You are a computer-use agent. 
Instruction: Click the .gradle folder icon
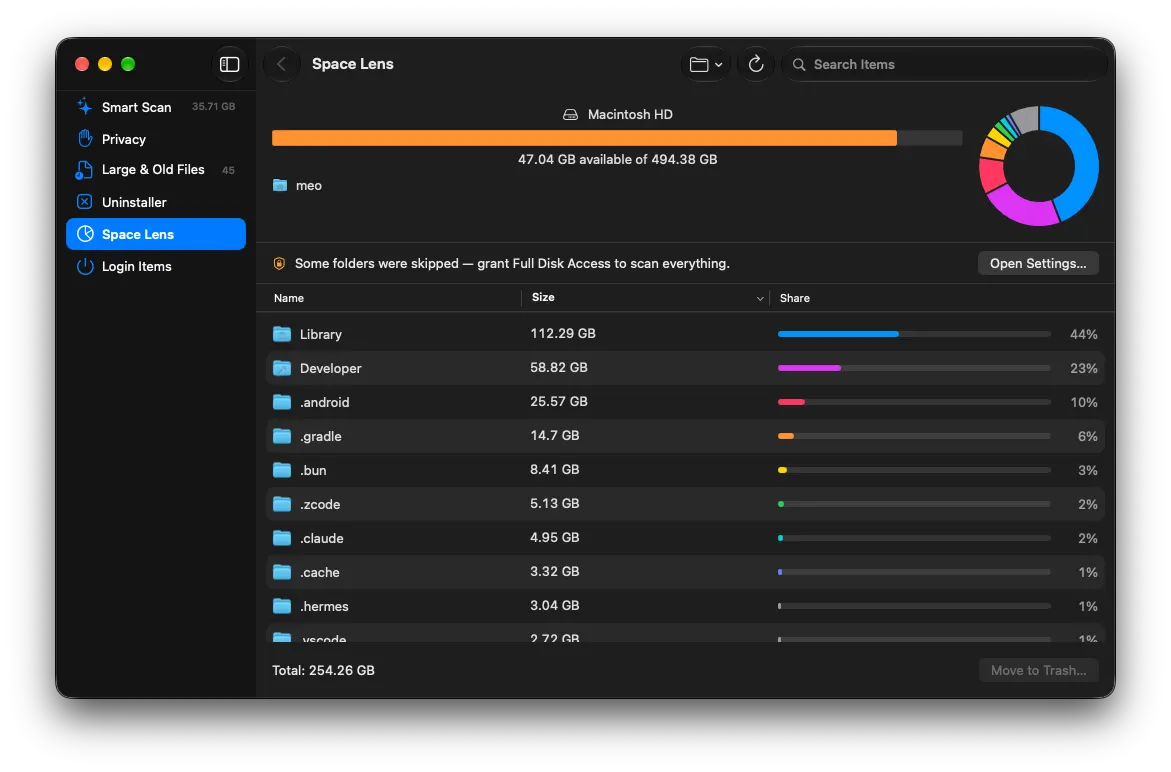(x=282, y=436)
